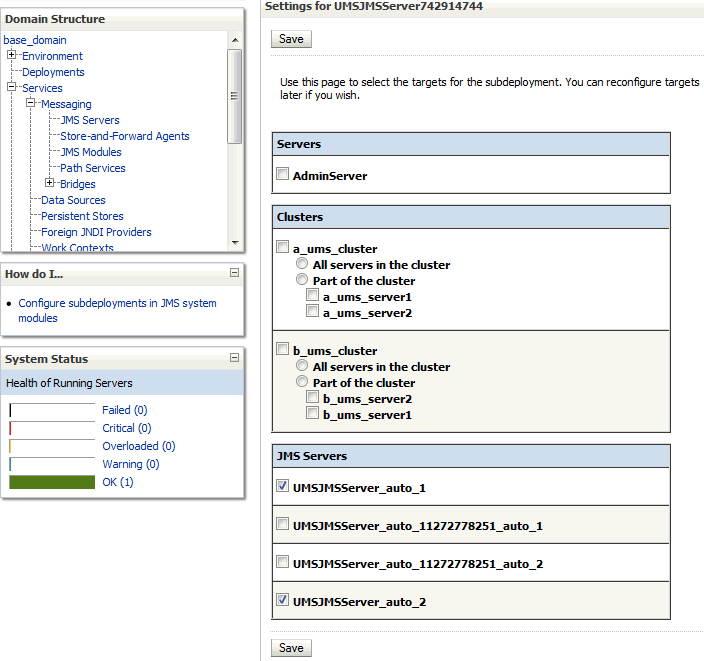View Failed (0) servers link
The image size is (704, 661).
[x=125, y=410]
